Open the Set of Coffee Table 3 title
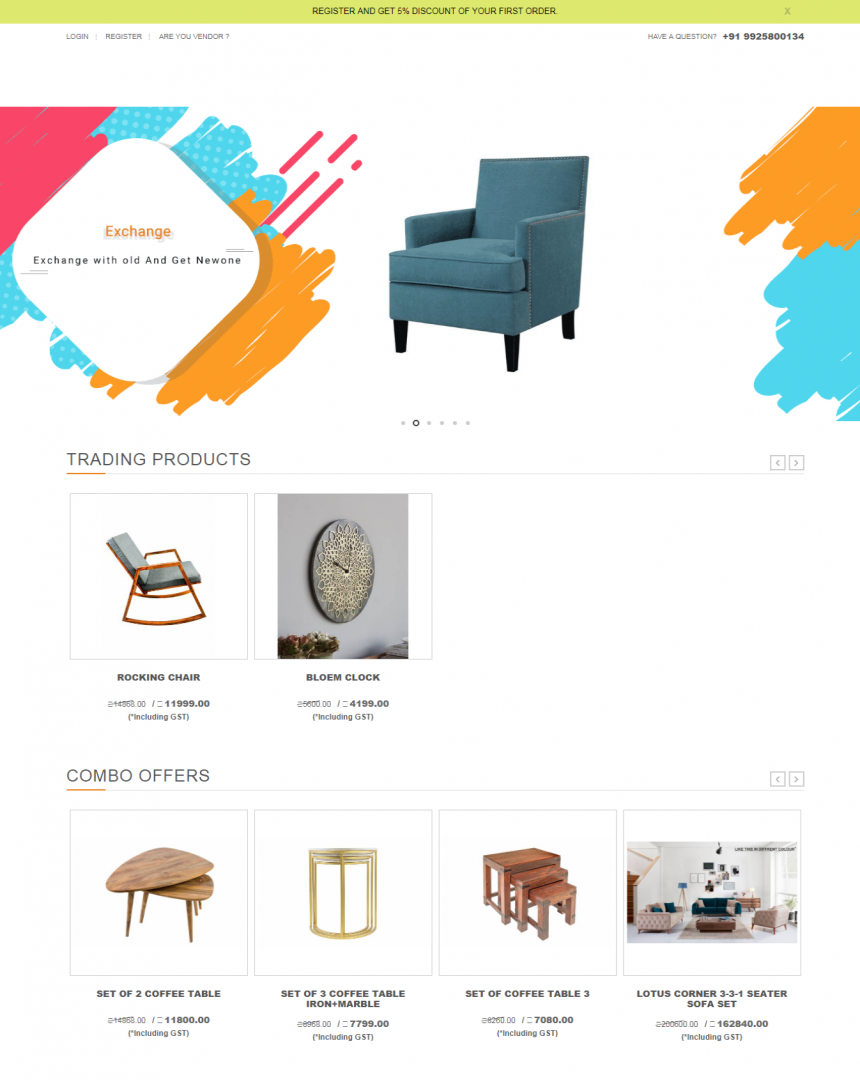 tap(527, 994)
